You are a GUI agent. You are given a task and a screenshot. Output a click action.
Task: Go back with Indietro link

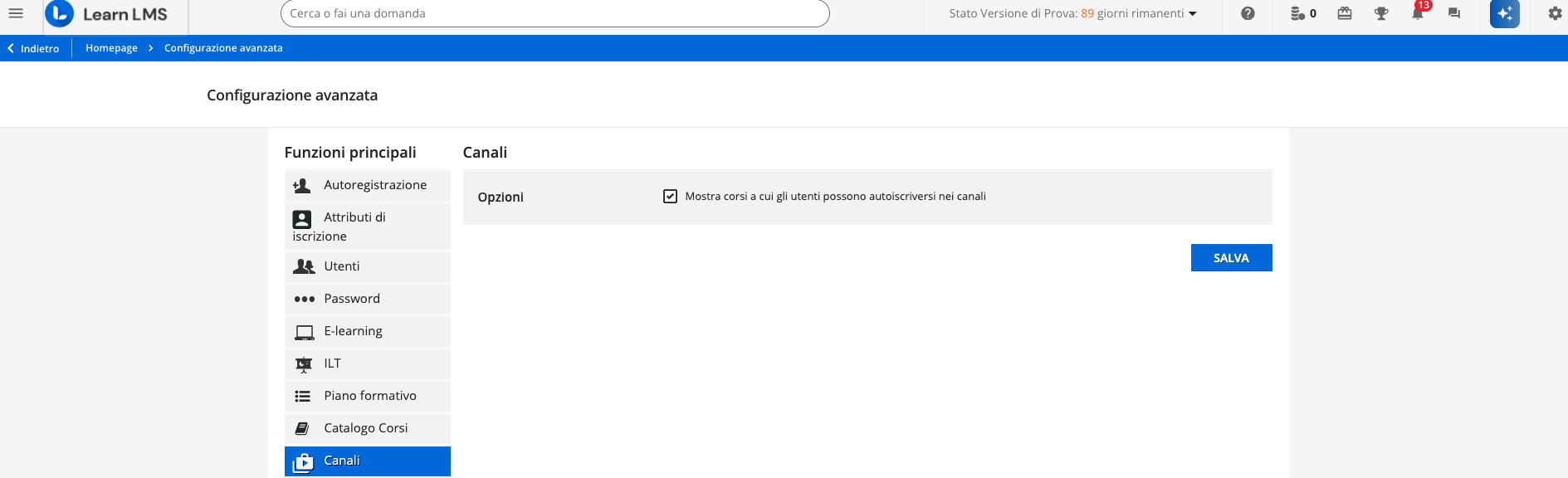34,48
